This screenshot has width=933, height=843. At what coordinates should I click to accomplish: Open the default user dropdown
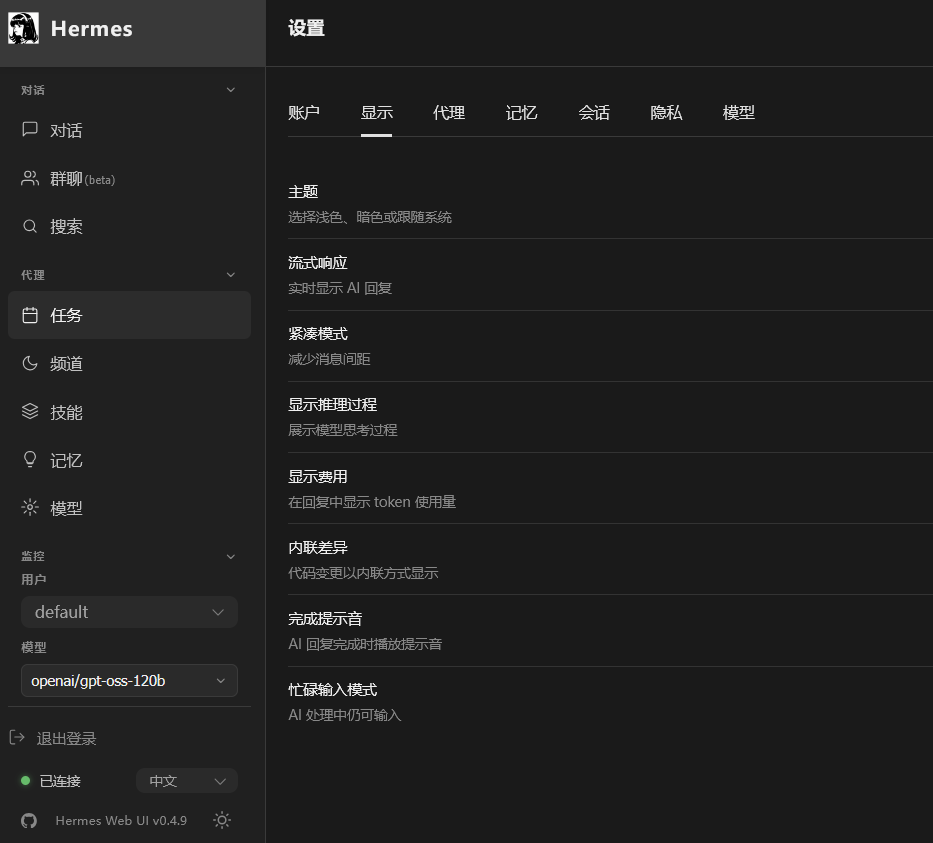click(x=129, y=611)
